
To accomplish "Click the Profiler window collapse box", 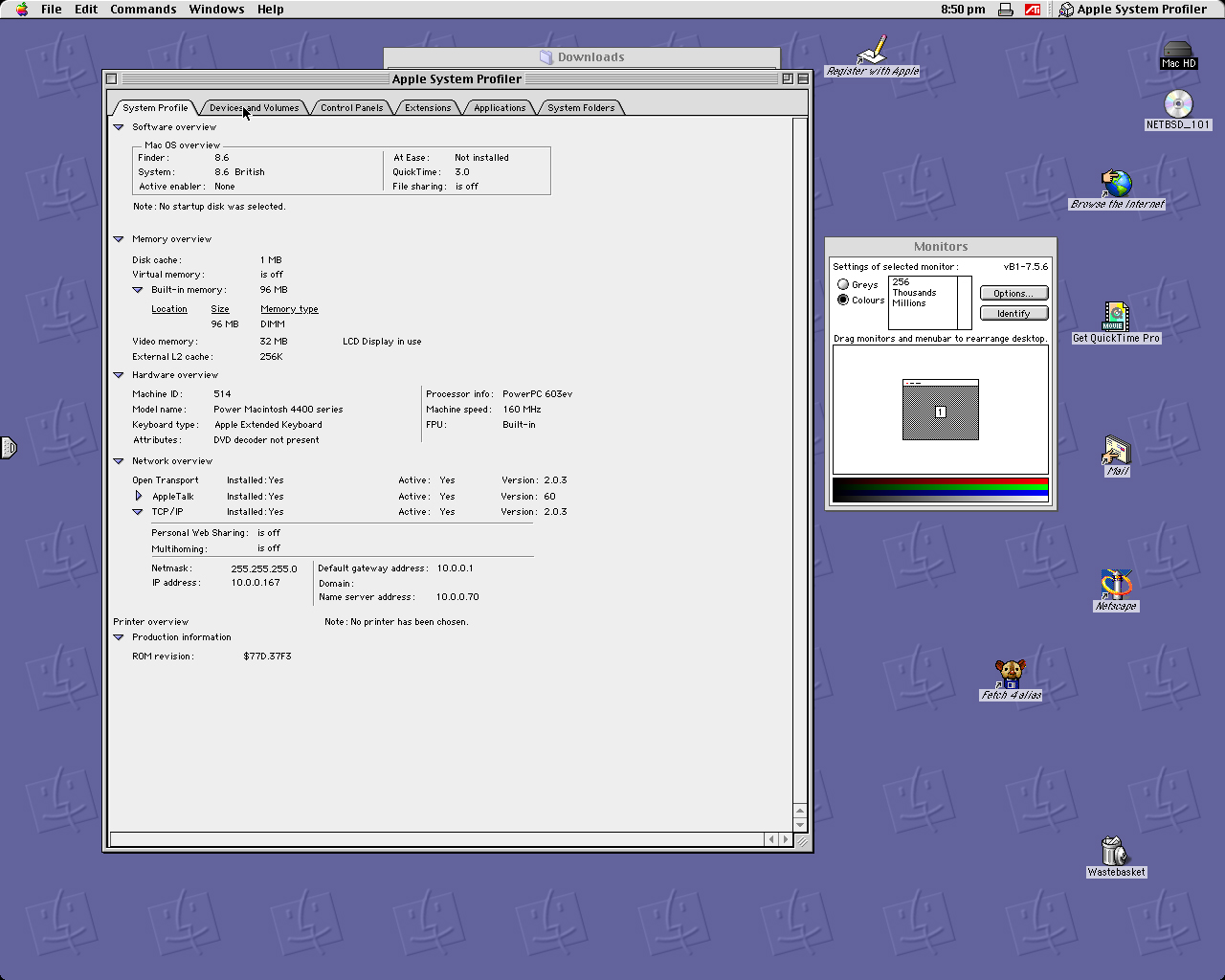I will (x=803, y=78).
